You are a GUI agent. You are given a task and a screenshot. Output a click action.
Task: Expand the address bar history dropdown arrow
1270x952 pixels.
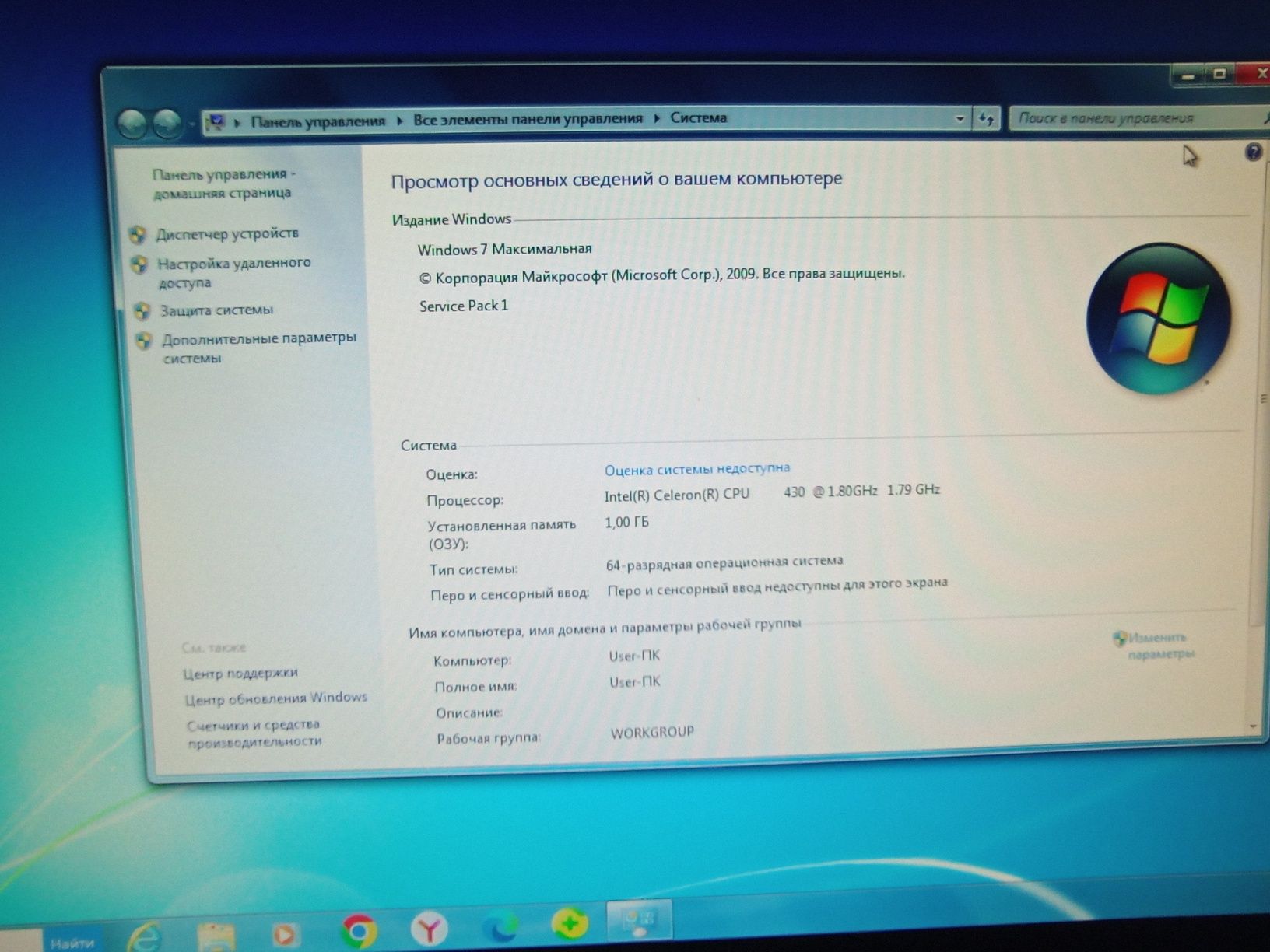pos(960,119)
